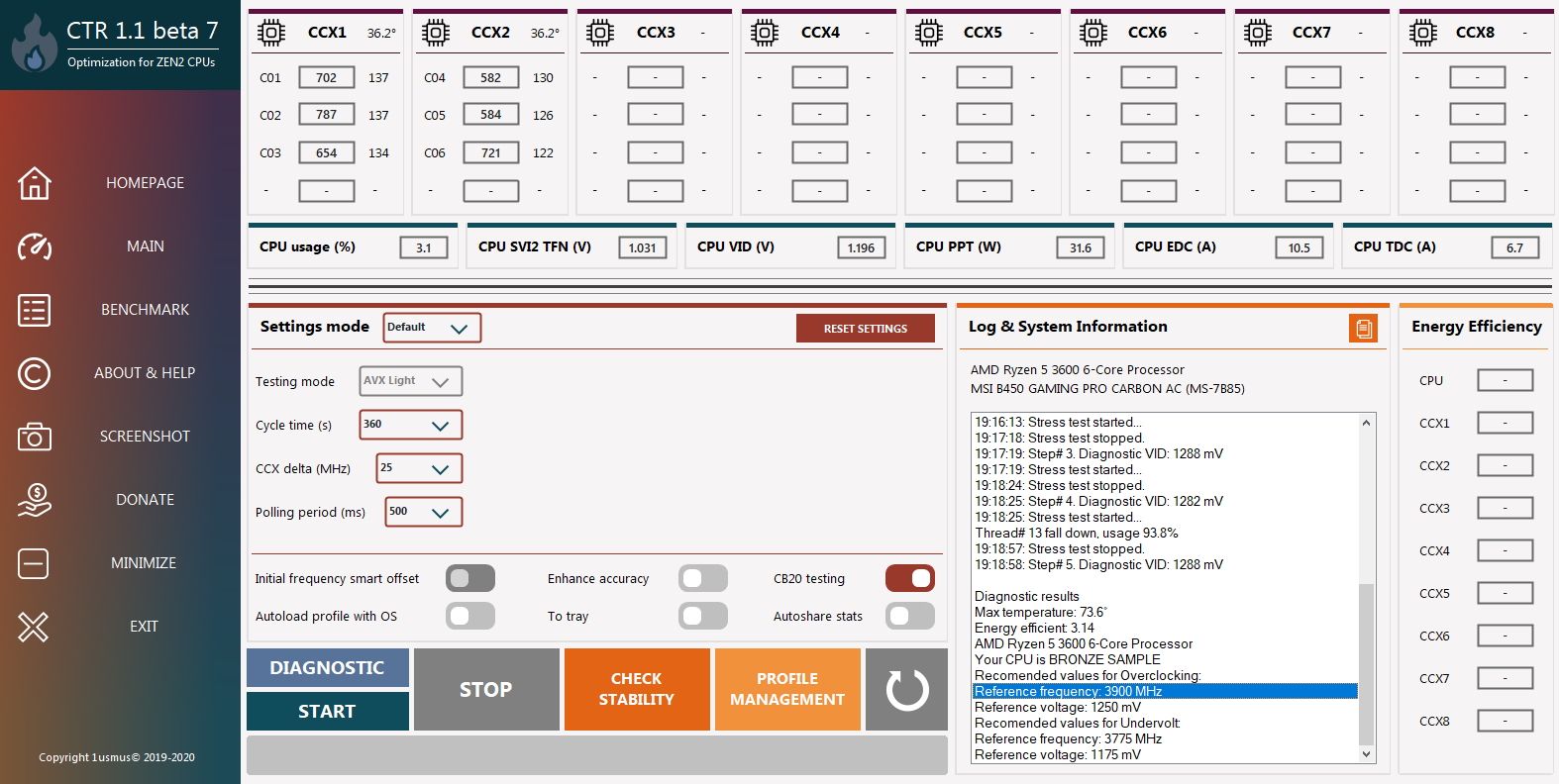Open the Cycle time 360 dropdown
Screen dimensions: 1559x784
click(x=410, y=425)
